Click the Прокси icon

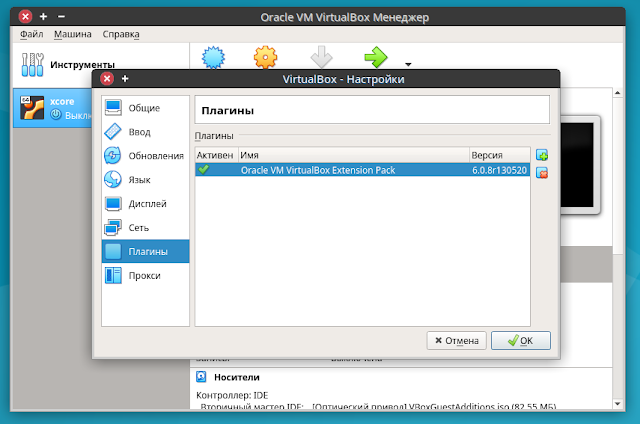[x=113, y=275]
